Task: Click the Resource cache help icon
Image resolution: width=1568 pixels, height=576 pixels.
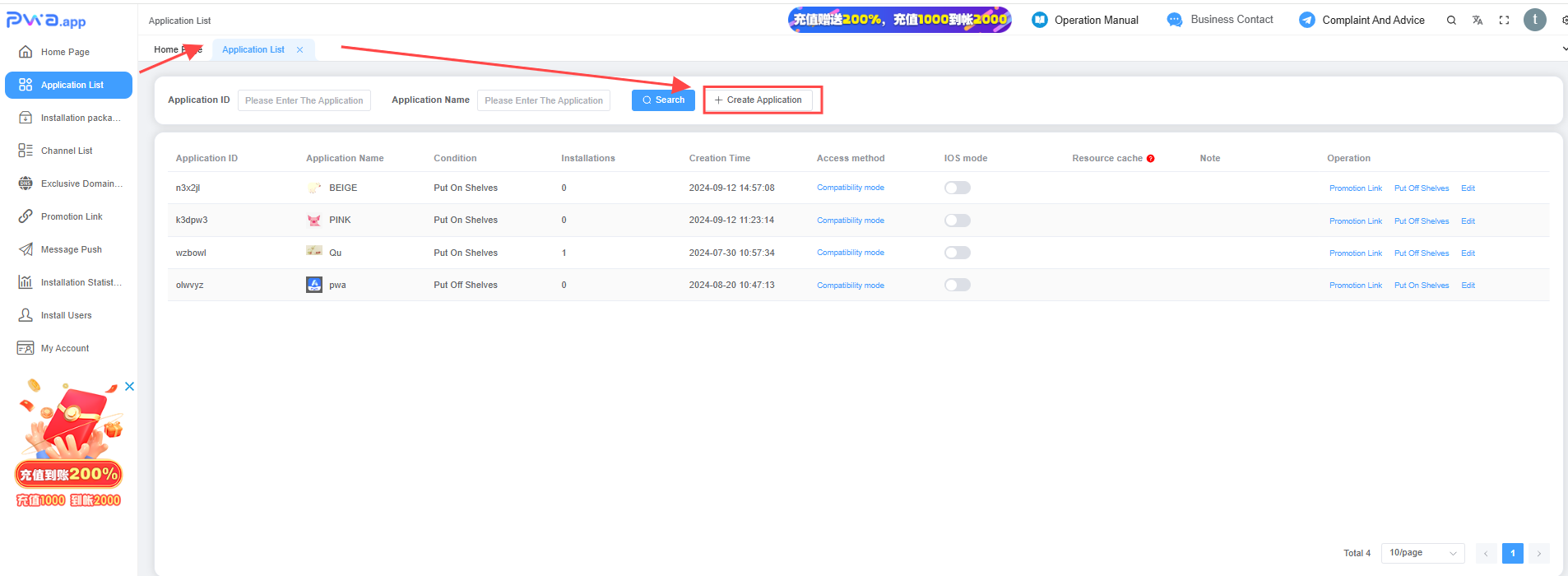Action: click(1150, 159)
